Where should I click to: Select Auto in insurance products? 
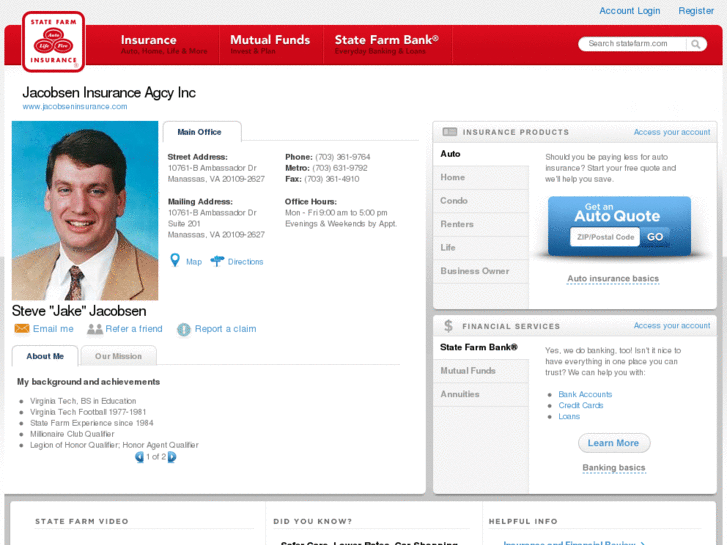[x=481, y=154]
